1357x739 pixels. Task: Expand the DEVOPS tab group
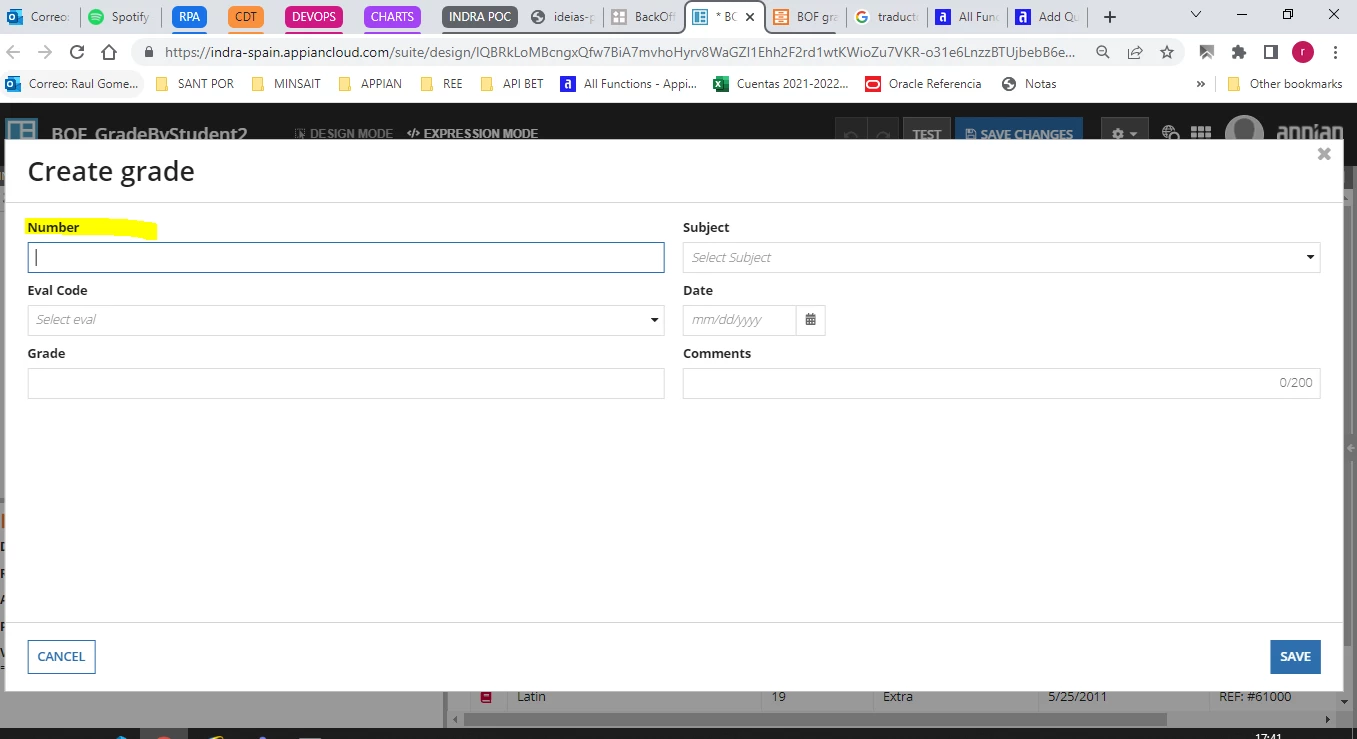click(313, 17)
